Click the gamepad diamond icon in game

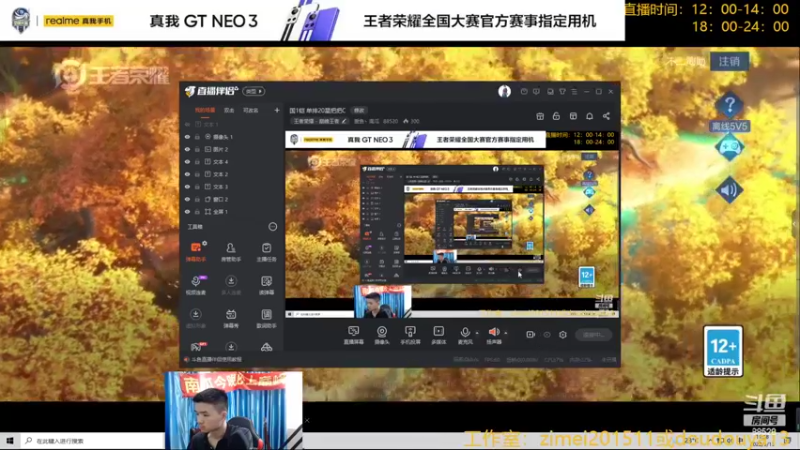point(729,147)
